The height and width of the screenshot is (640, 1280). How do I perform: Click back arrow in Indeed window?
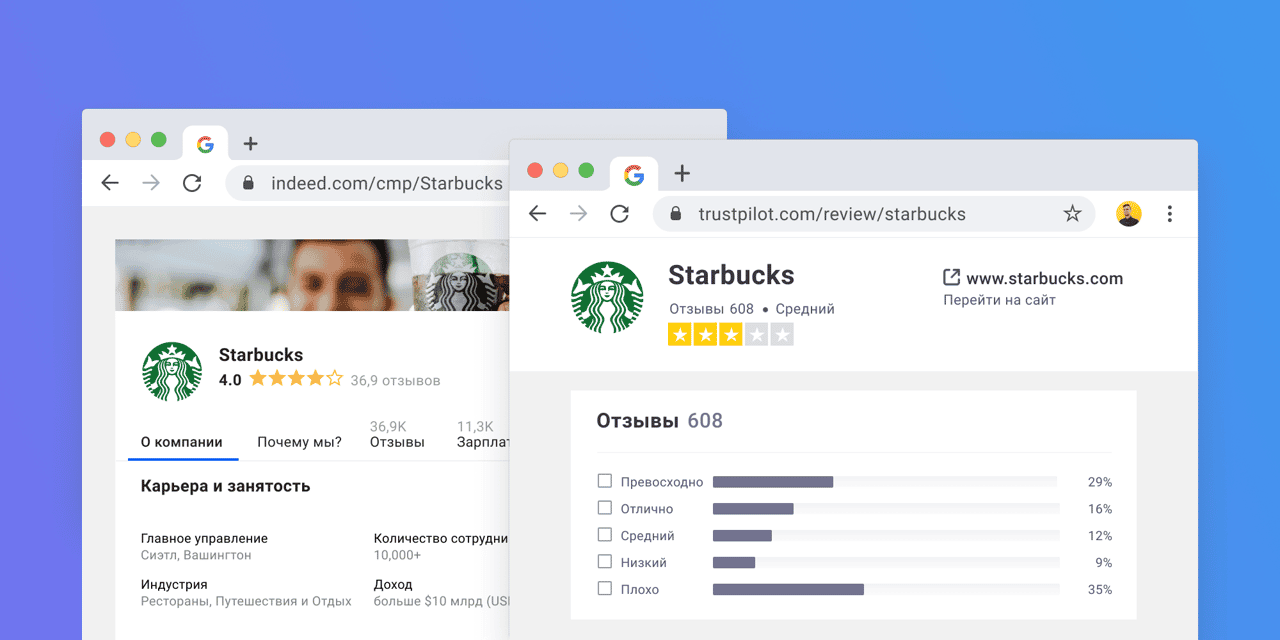point(110,183)
